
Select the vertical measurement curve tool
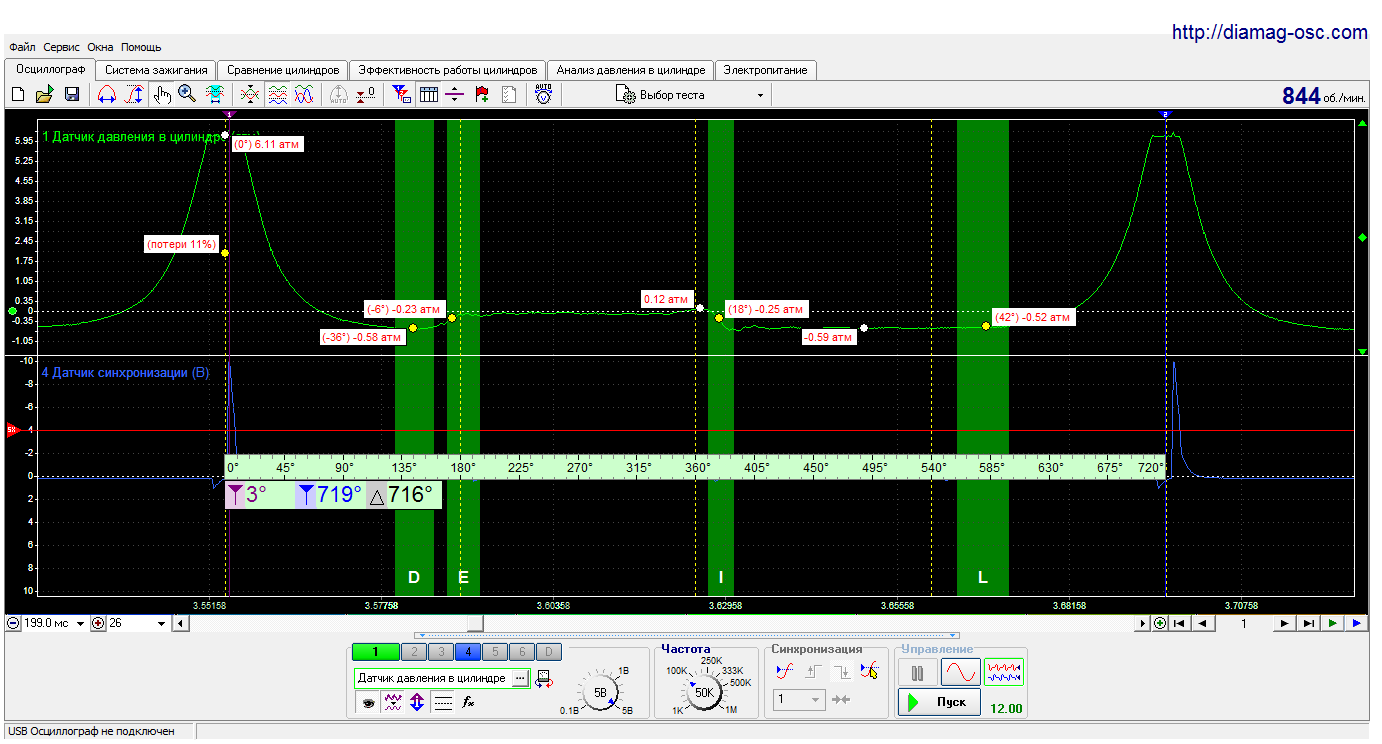(x=133, y=94)
